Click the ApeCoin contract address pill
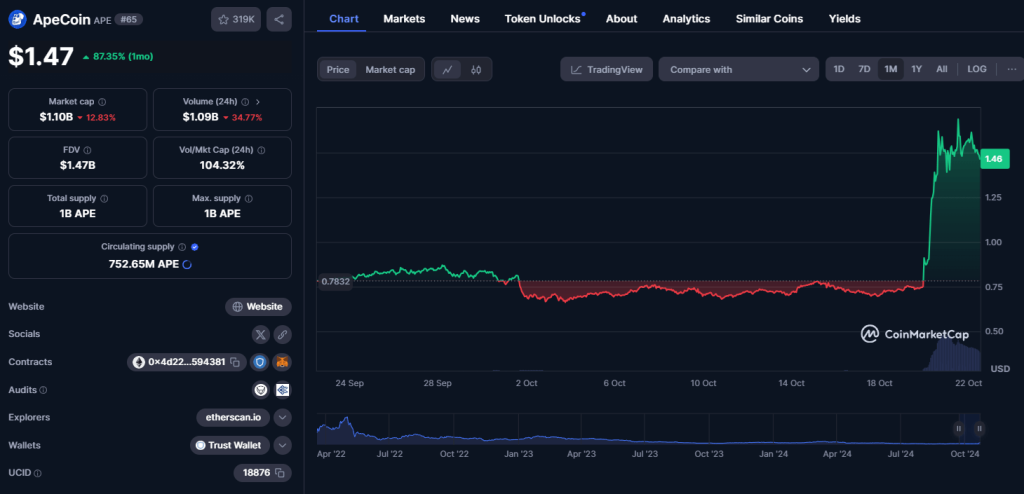The image size is (1024, 494). pyautogui.click(x=187, y=362)
